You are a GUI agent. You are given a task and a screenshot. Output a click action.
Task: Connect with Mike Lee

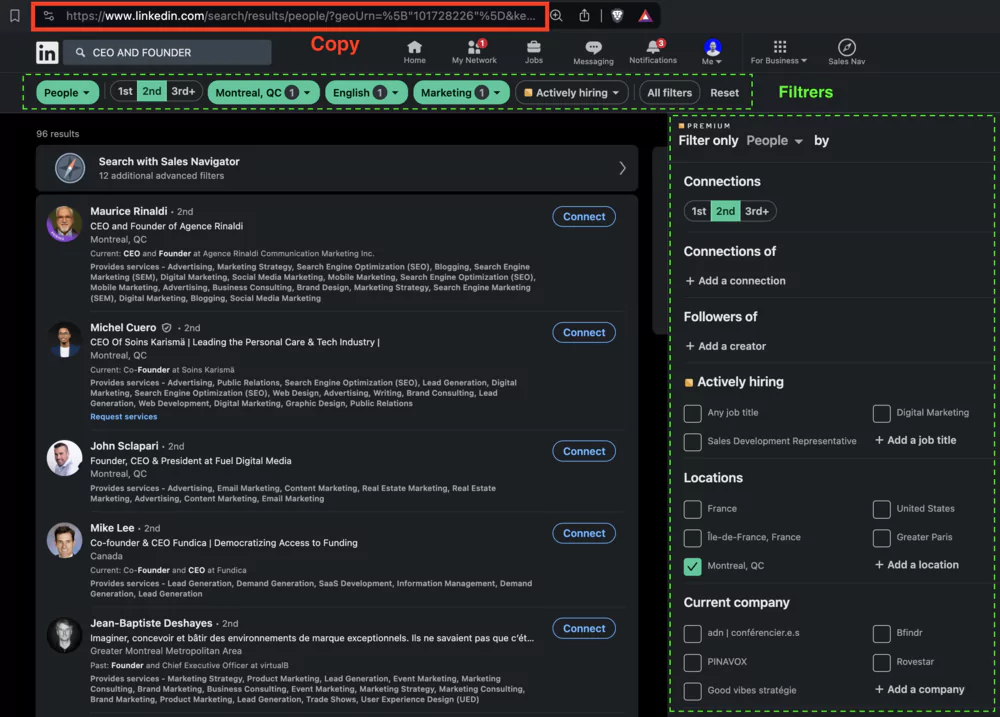tap(584, 533)
